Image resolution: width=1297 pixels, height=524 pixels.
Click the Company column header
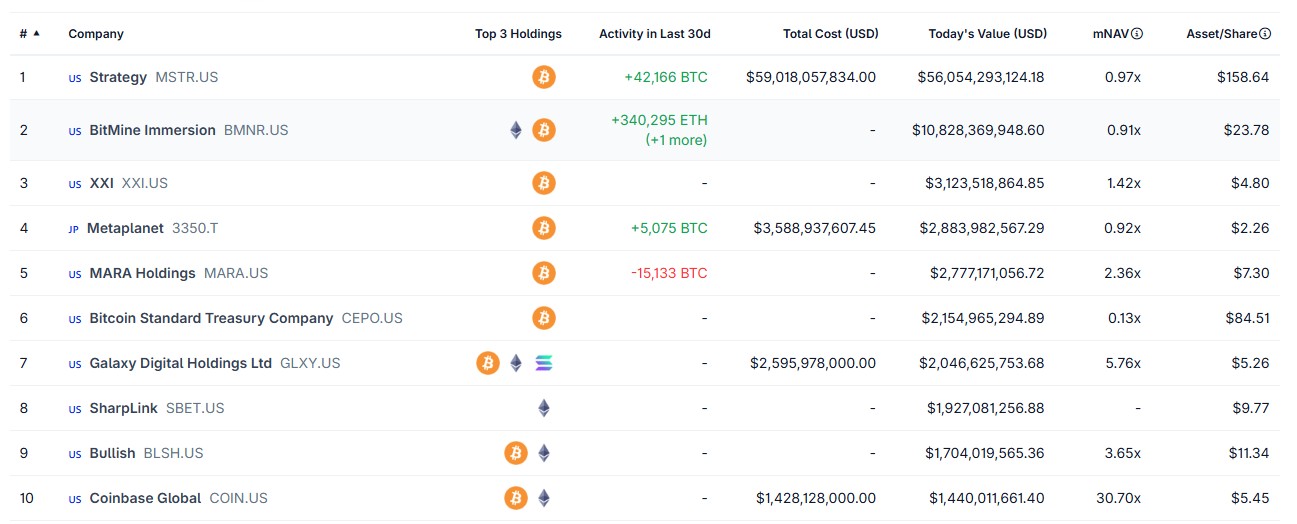coord(96,34)
